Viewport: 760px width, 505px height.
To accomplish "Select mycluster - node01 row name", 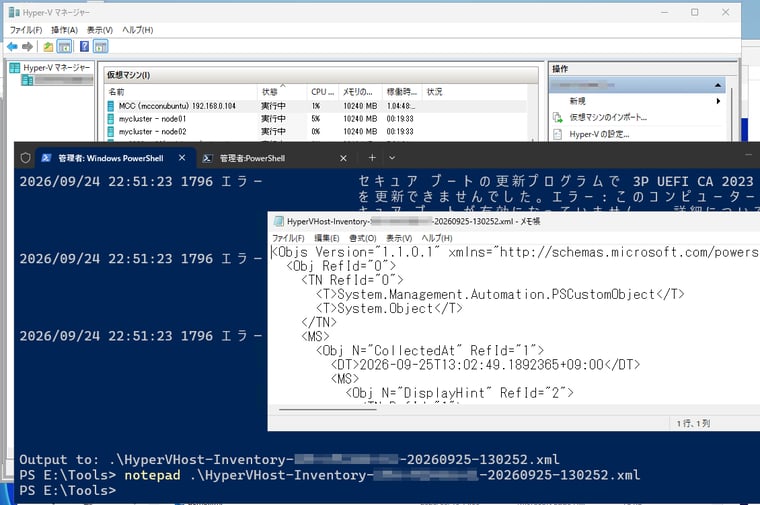I will (x=152, y=119).
